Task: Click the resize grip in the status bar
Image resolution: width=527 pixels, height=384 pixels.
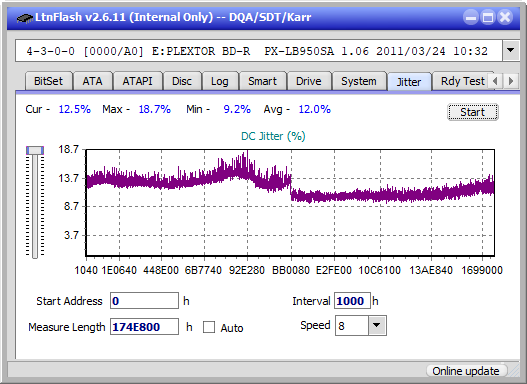Action: [513, 371]
